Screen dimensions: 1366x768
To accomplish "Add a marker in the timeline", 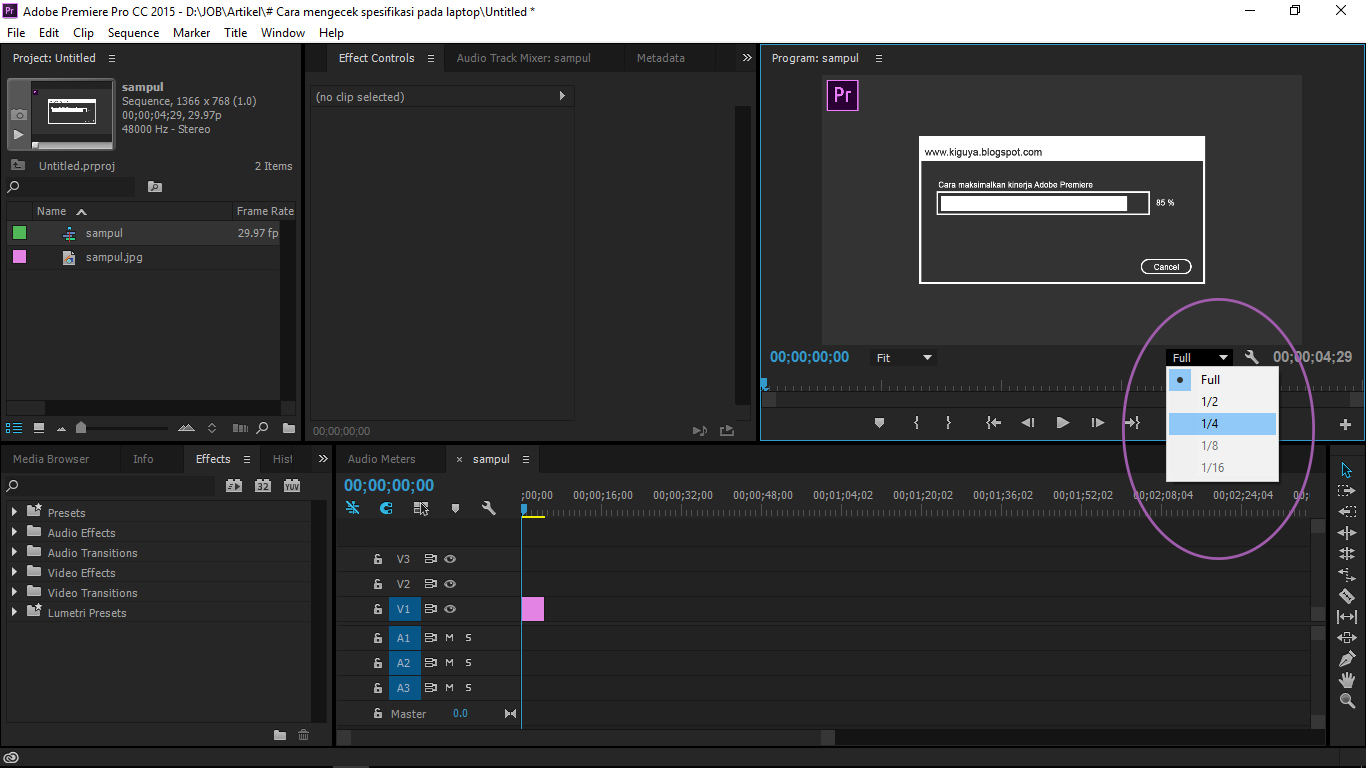I will coord(455,508).
